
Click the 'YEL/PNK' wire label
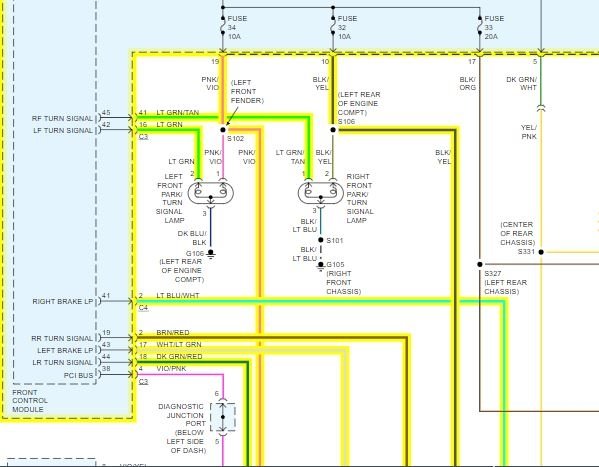[529, 132]
